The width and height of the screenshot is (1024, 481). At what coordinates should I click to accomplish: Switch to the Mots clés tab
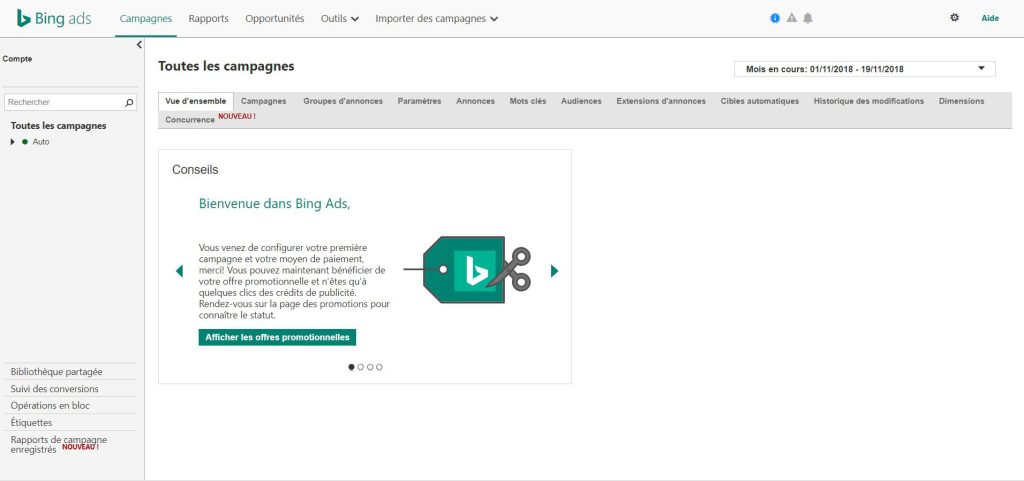pos(527,101)
